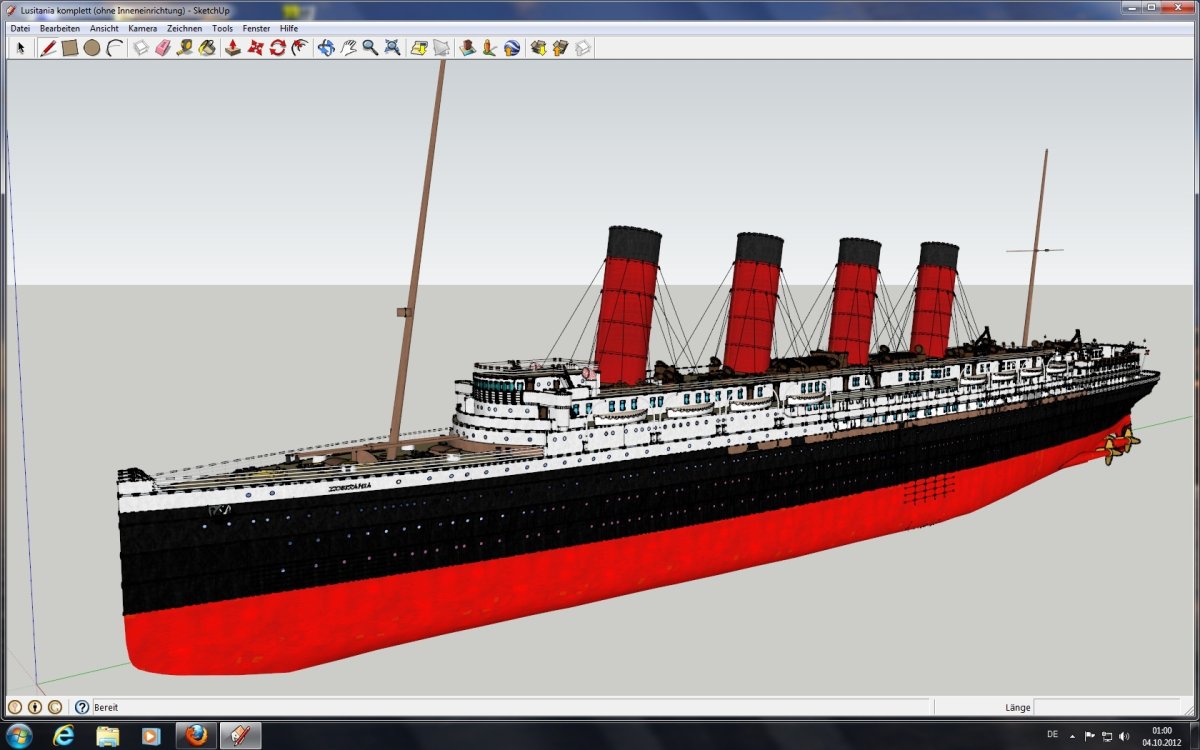Click the help question mark in status bar
The image size is (1200, 750).
click(x=82, y=707)
